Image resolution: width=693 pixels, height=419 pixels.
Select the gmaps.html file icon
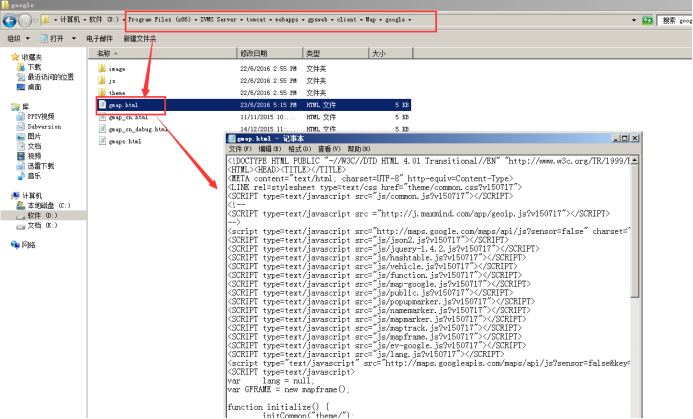coord(103,141)
